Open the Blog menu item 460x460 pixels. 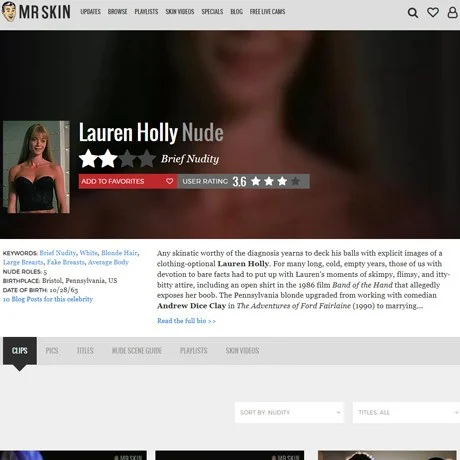coord(236,12)
